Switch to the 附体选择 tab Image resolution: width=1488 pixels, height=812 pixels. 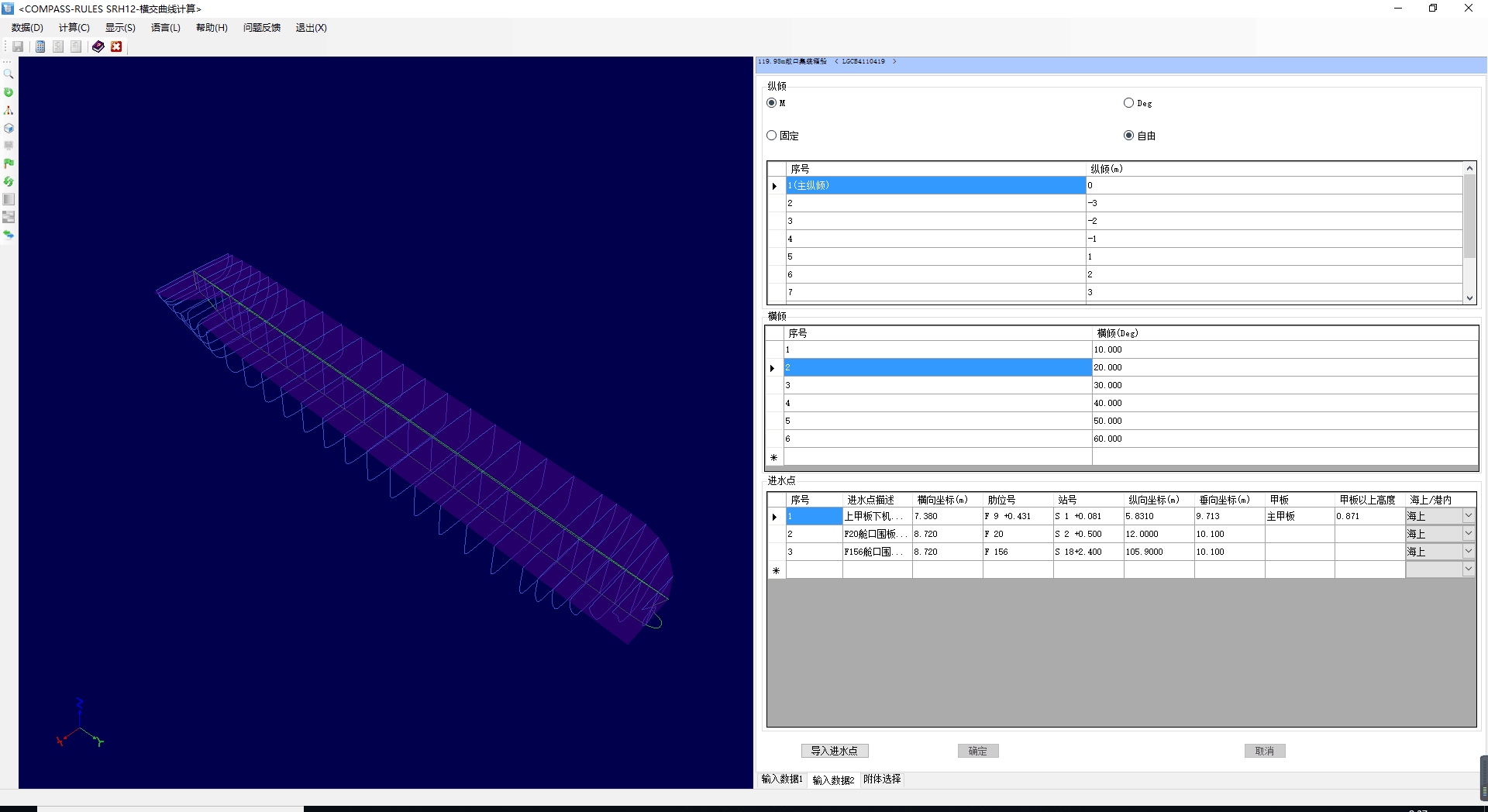[x=882, y=779]
